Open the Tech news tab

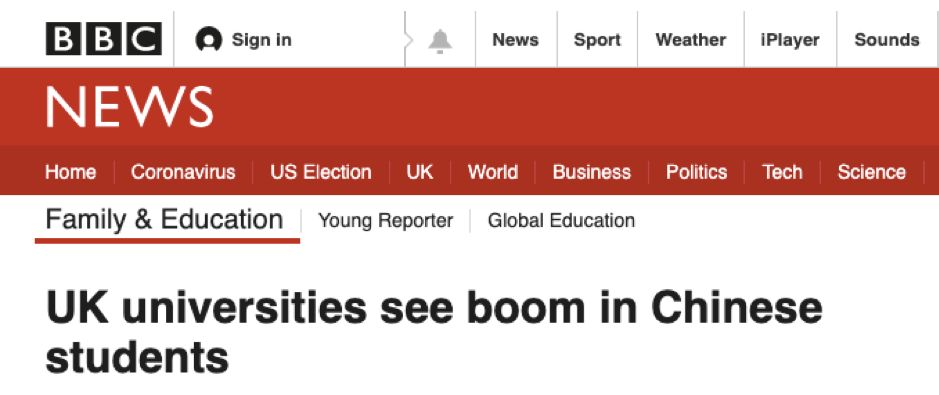pos(782,172)
